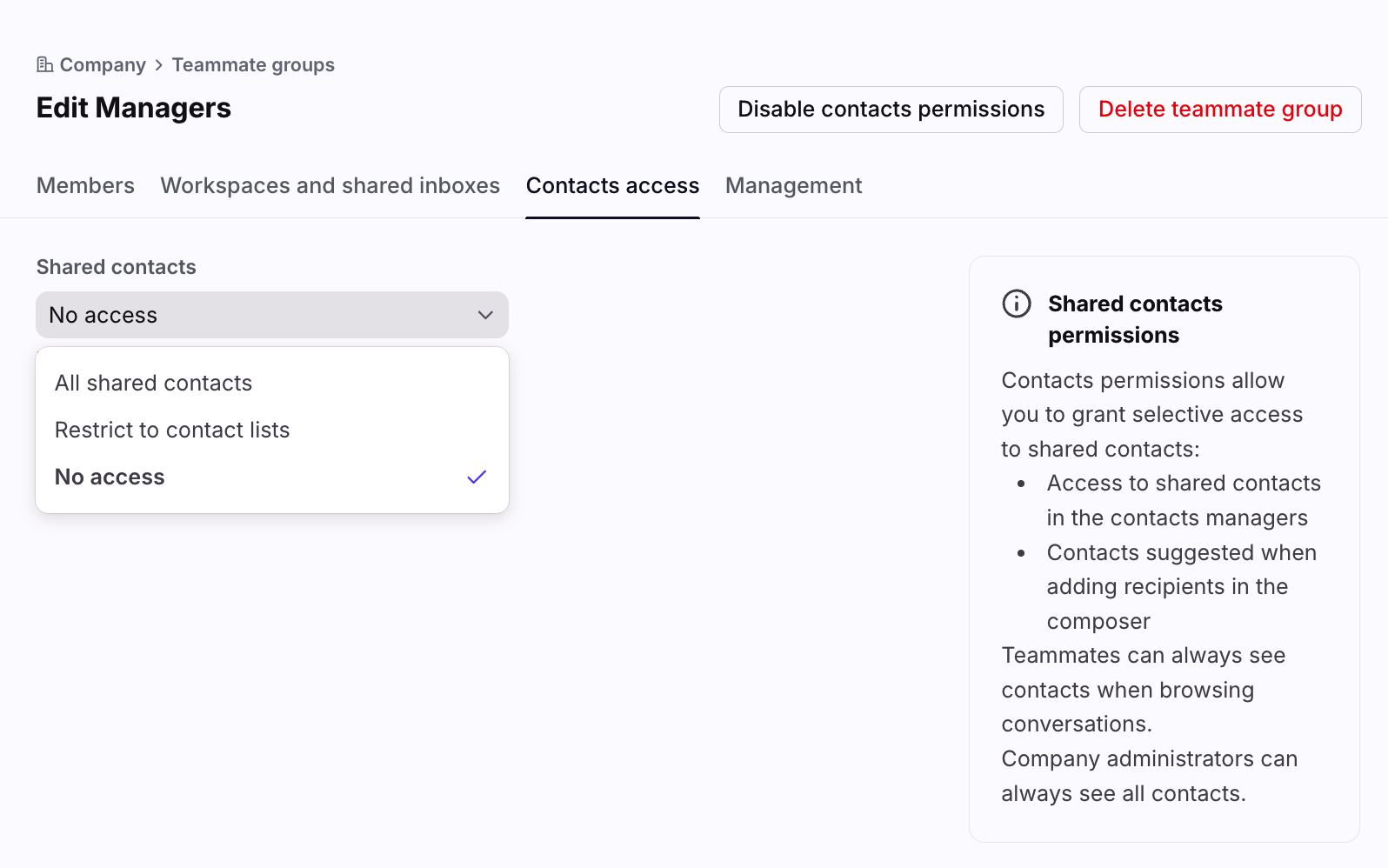The width and height of the screenshot is (1388, 868).
Task: Click the Edit Managers page heading
Action: [x=134, y=108]
